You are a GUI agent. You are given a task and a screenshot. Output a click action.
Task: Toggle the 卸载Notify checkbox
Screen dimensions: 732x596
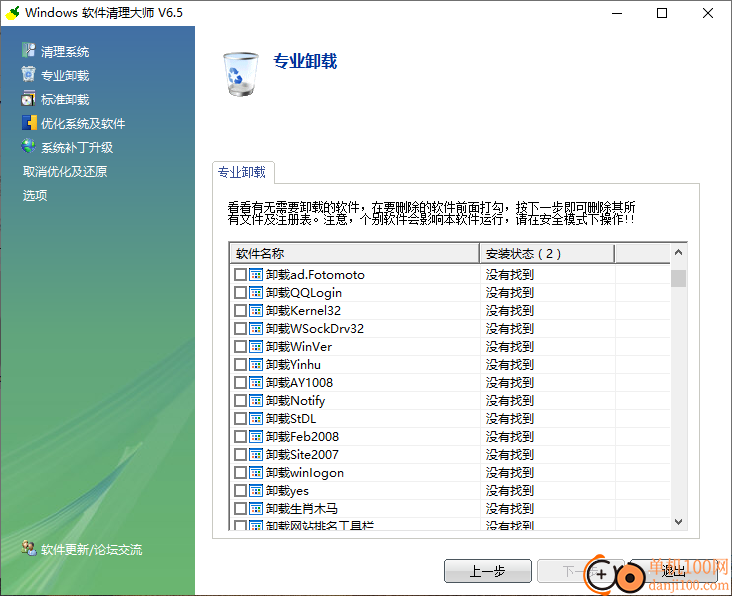coord(240,400)
